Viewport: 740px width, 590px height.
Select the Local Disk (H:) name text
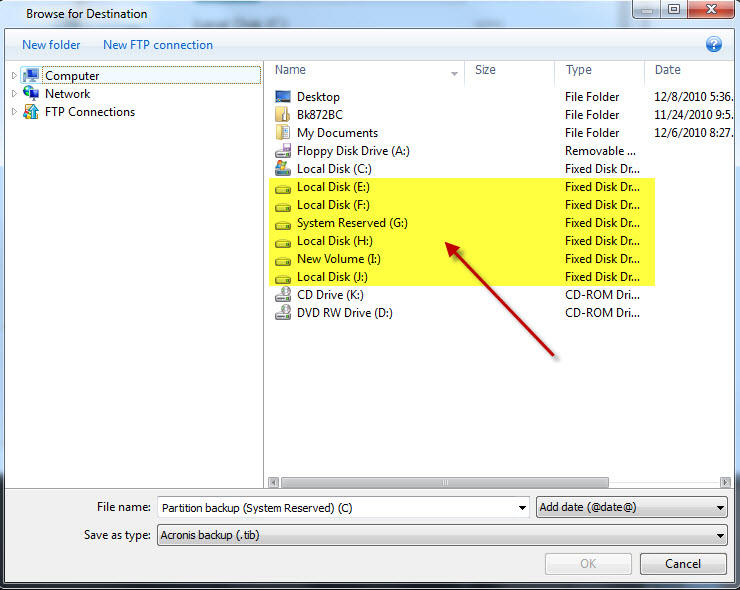point(335,241)
